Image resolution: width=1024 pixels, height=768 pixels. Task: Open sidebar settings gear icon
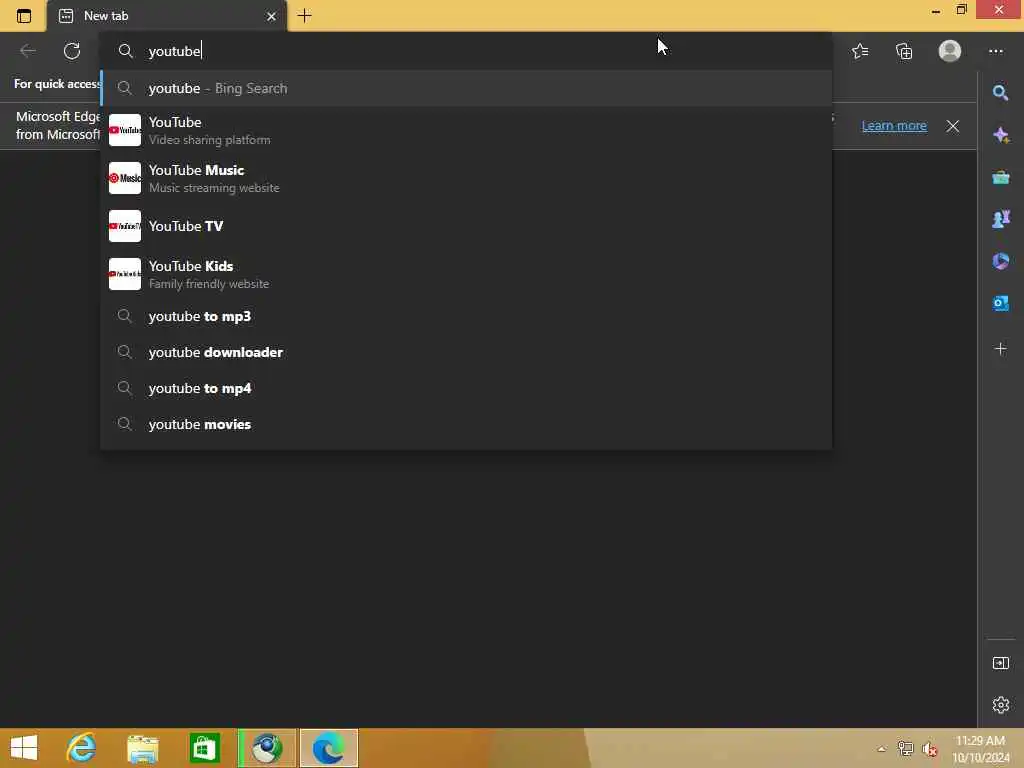[1000, 705]
